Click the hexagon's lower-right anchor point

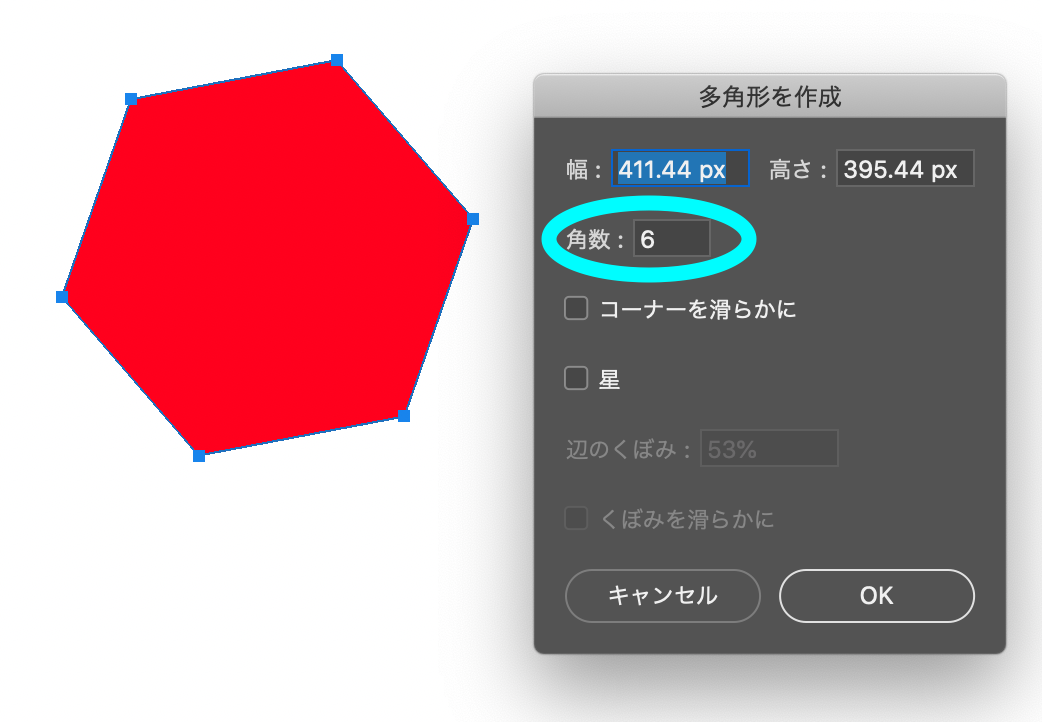pos(403,416)
